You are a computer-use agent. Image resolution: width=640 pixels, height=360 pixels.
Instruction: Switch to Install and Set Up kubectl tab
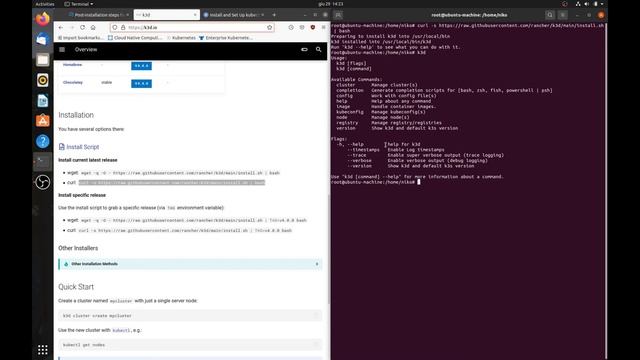pyautogui.click(x=233, y=15)
